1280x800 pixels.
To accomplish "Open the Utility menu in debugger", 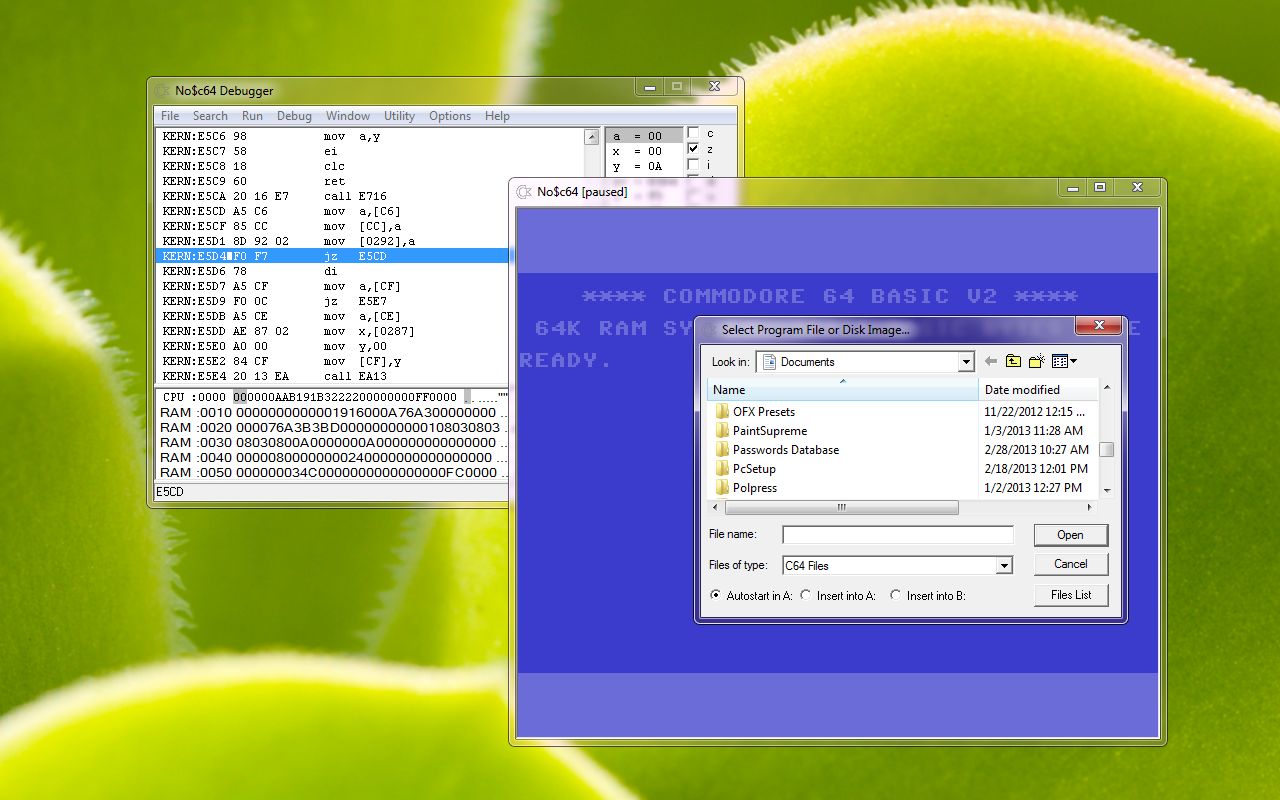I will (x=399, y=116).
